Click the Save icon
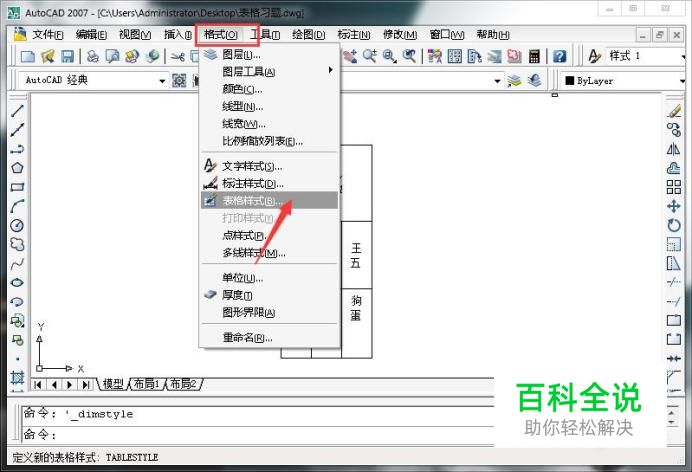Screen dimensions: 692x472 (68, 56)
